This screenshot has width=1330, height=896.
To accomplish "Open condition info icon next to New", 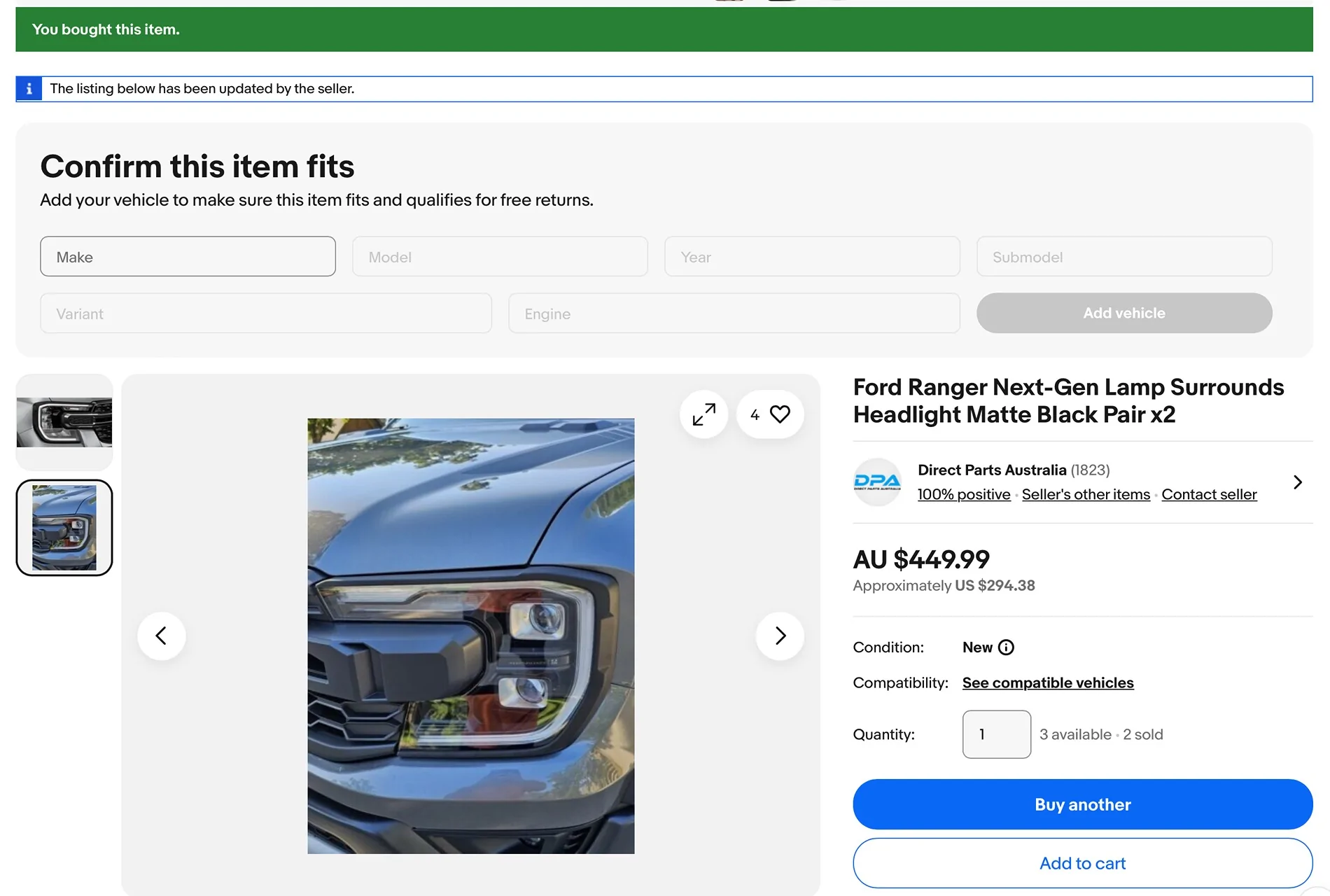I will 1006,647.
